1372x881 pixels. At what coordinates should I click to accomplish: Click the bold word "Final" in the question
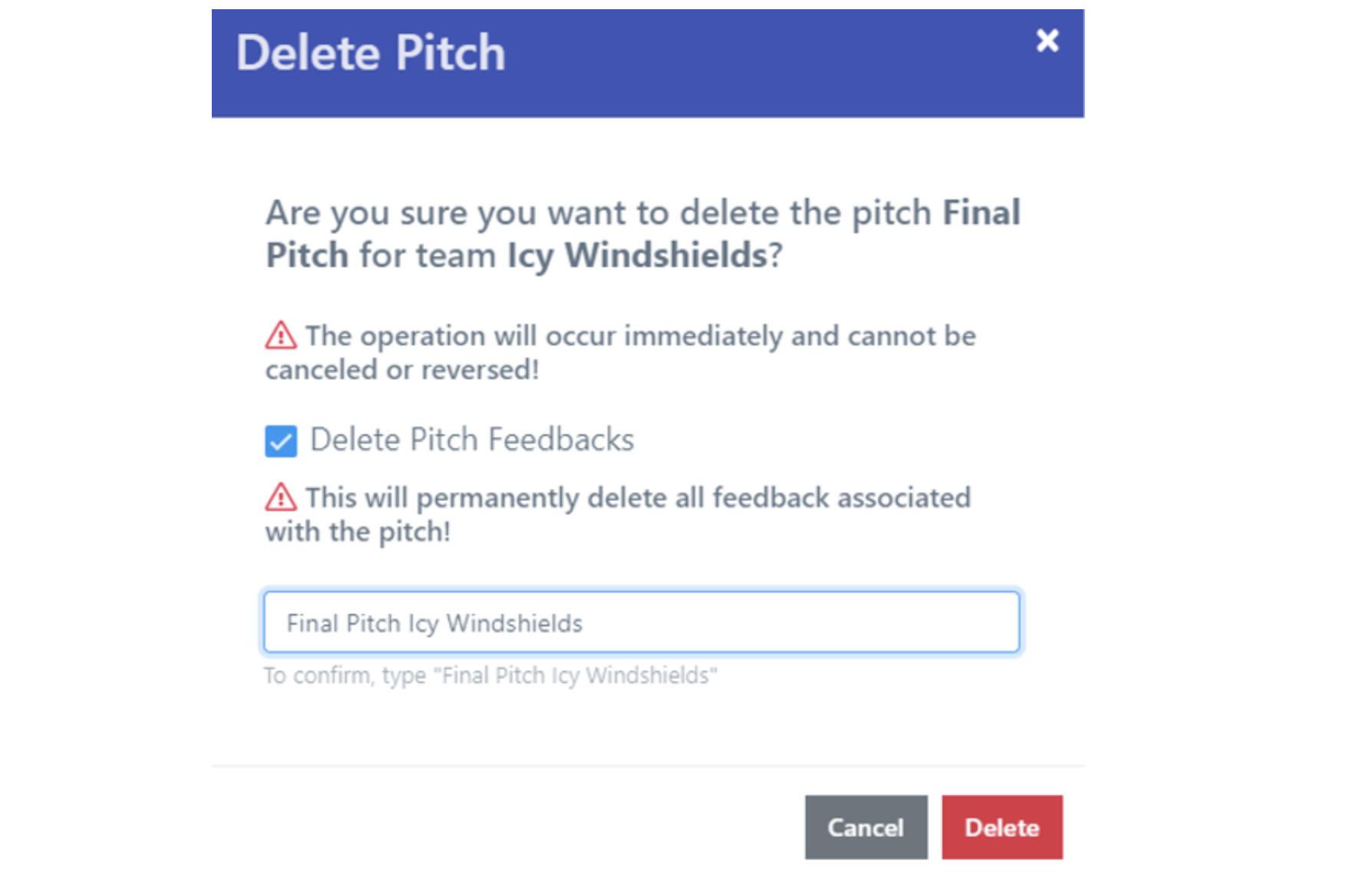coord(981,213)
